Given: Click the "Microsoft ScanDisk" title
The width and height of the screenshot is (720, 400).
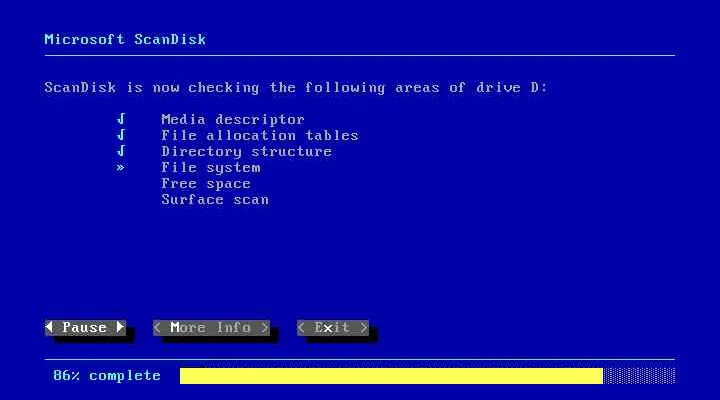Looking at the screenshot, I should 125,39.
